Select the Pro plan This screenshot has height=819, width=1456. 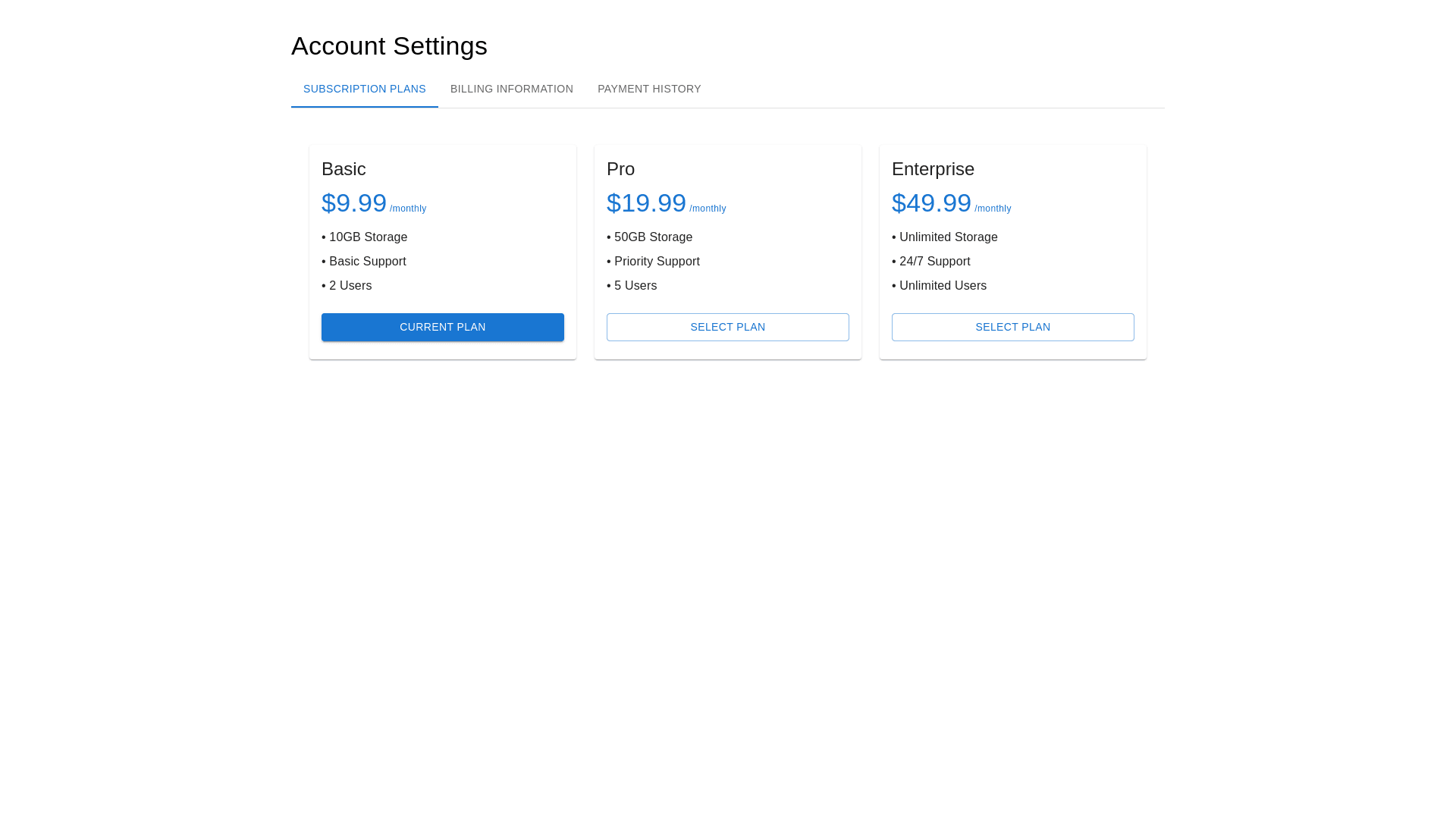pyautogui.click(x=727, y=327)
